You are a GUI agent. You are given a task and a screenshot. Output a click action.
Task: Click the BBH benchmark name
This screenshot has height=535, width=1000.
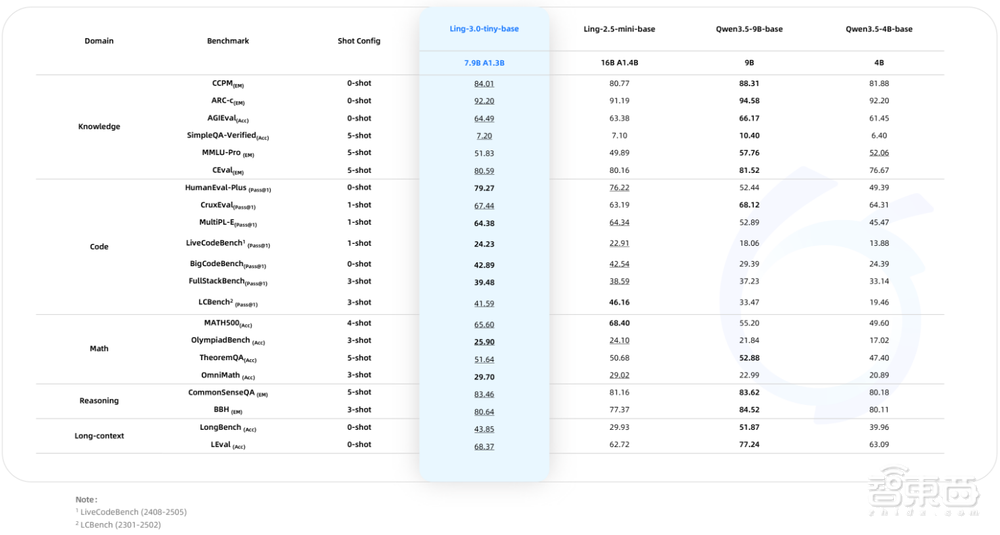pos(228,410)
